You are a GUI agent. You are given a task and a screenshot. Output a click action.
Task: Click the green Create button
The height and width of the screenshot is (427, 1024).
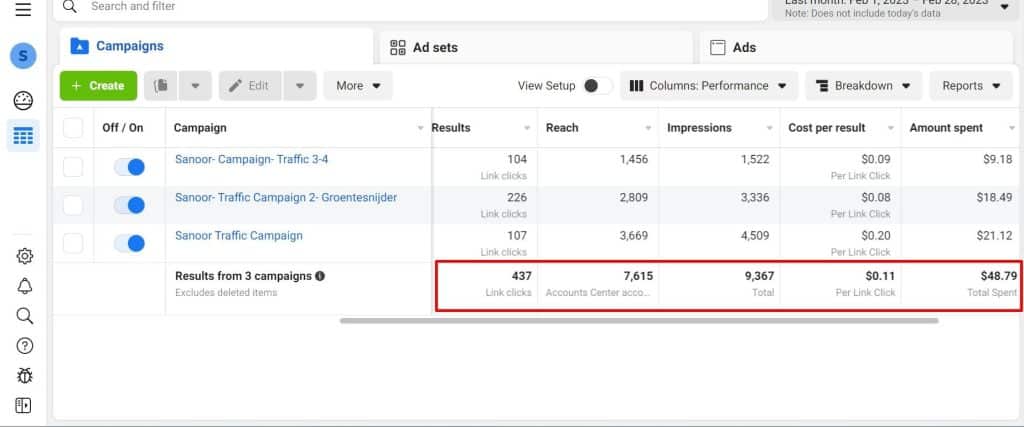(x=99, y=86)
